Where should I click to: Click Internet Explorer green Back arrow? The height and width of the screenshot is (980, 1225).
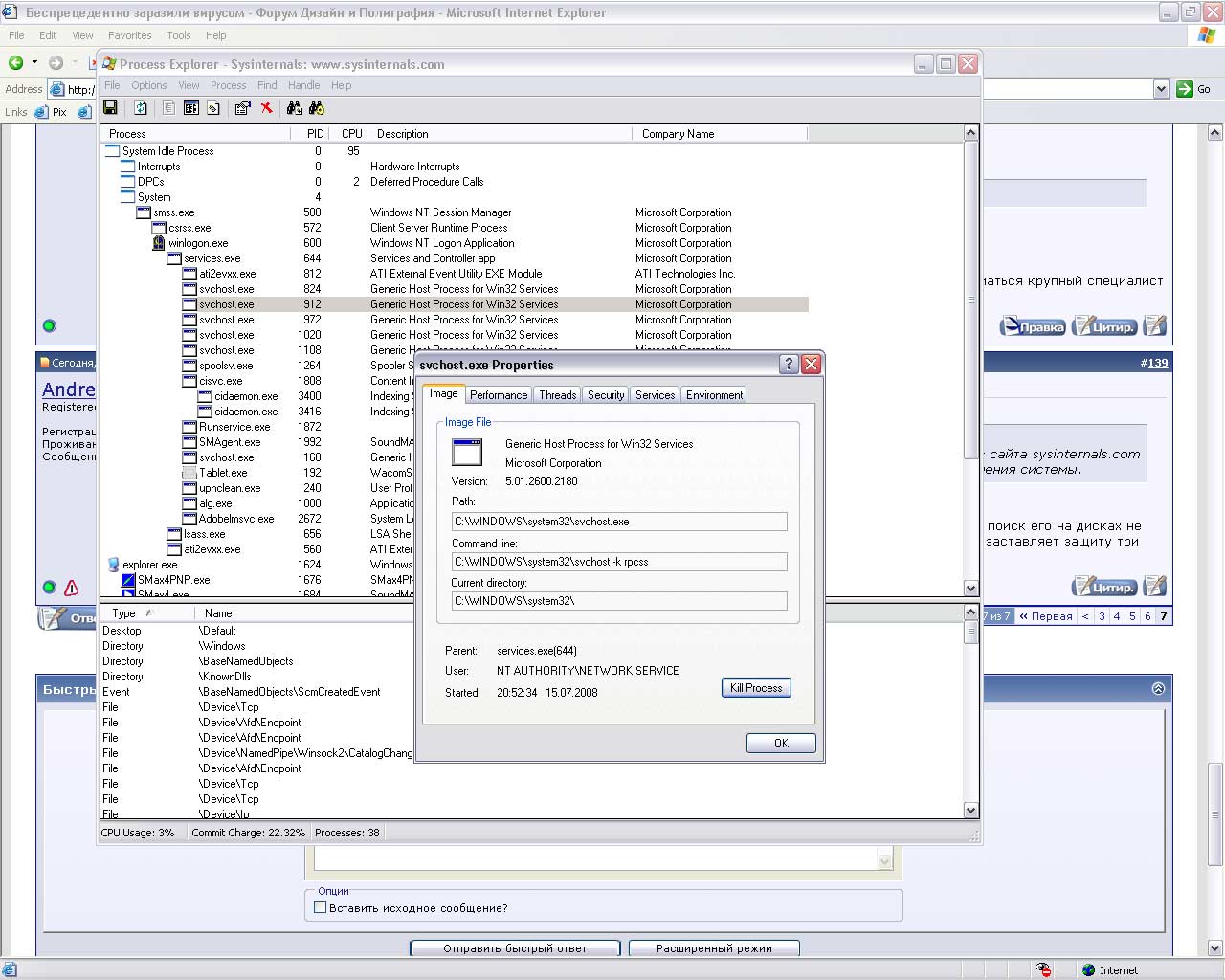pos(16,62)
